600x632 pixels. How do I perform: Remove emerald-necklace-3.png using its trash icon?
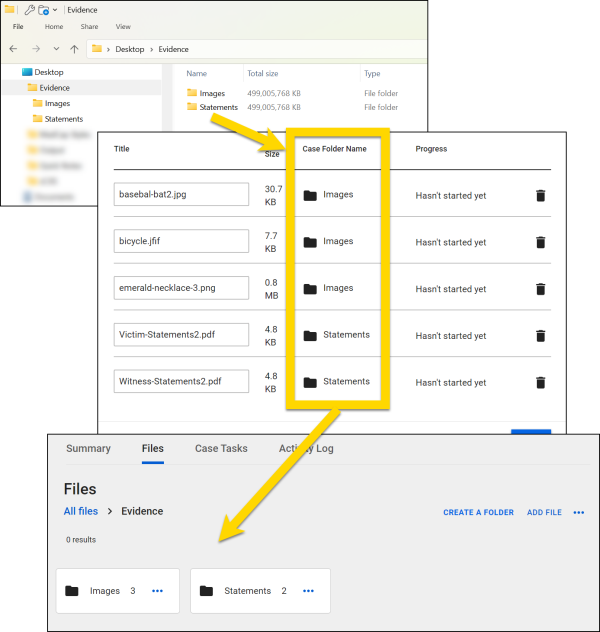pos(540,289)
